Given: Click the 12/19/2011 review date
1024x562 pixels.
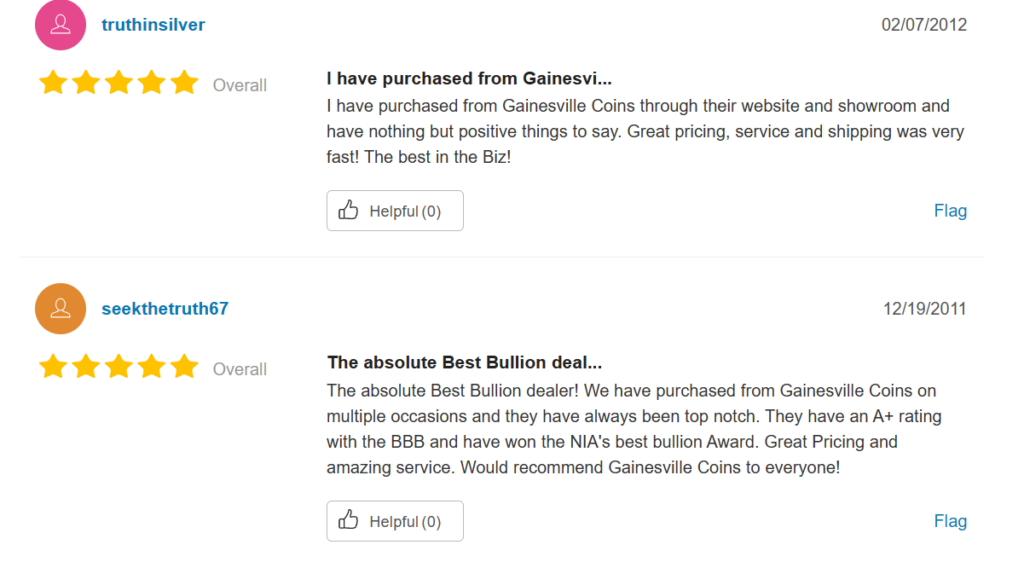Looking at the screenshot, I should click(x=924, y=309).
